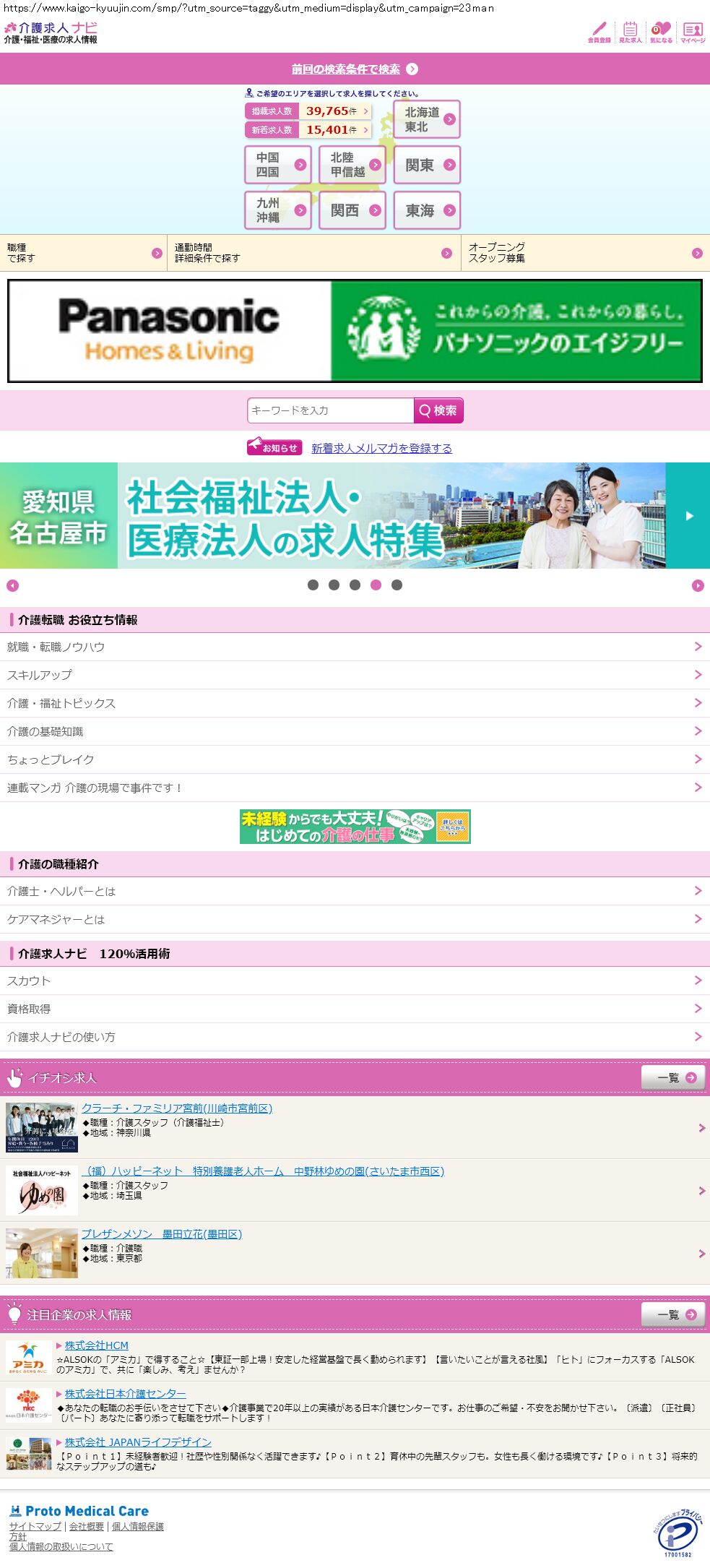The image size is (710, 1568).
Task: Open 株式会社HCM link
Action: coord(97,1345)
